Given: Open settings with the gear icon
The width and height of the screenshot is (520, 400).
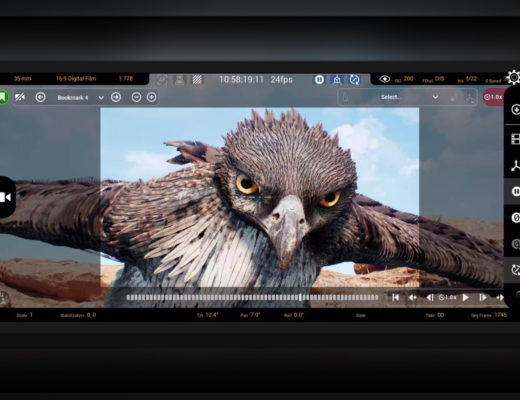Looking at the screenshot, I should (514, 78).
